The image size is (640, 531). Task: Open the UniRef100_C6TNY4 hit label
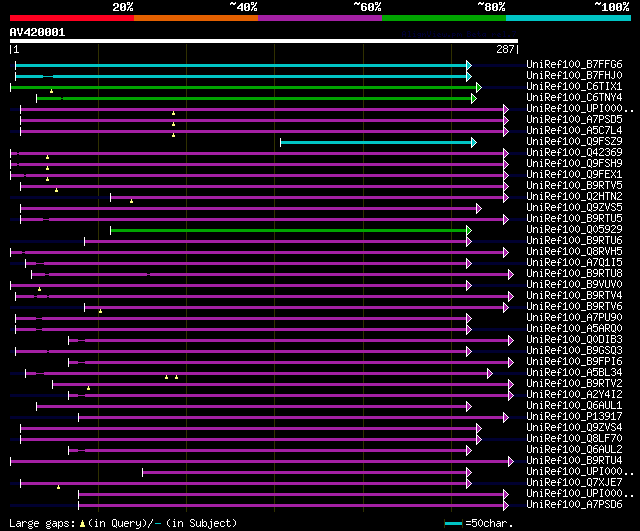pos(574,98)
